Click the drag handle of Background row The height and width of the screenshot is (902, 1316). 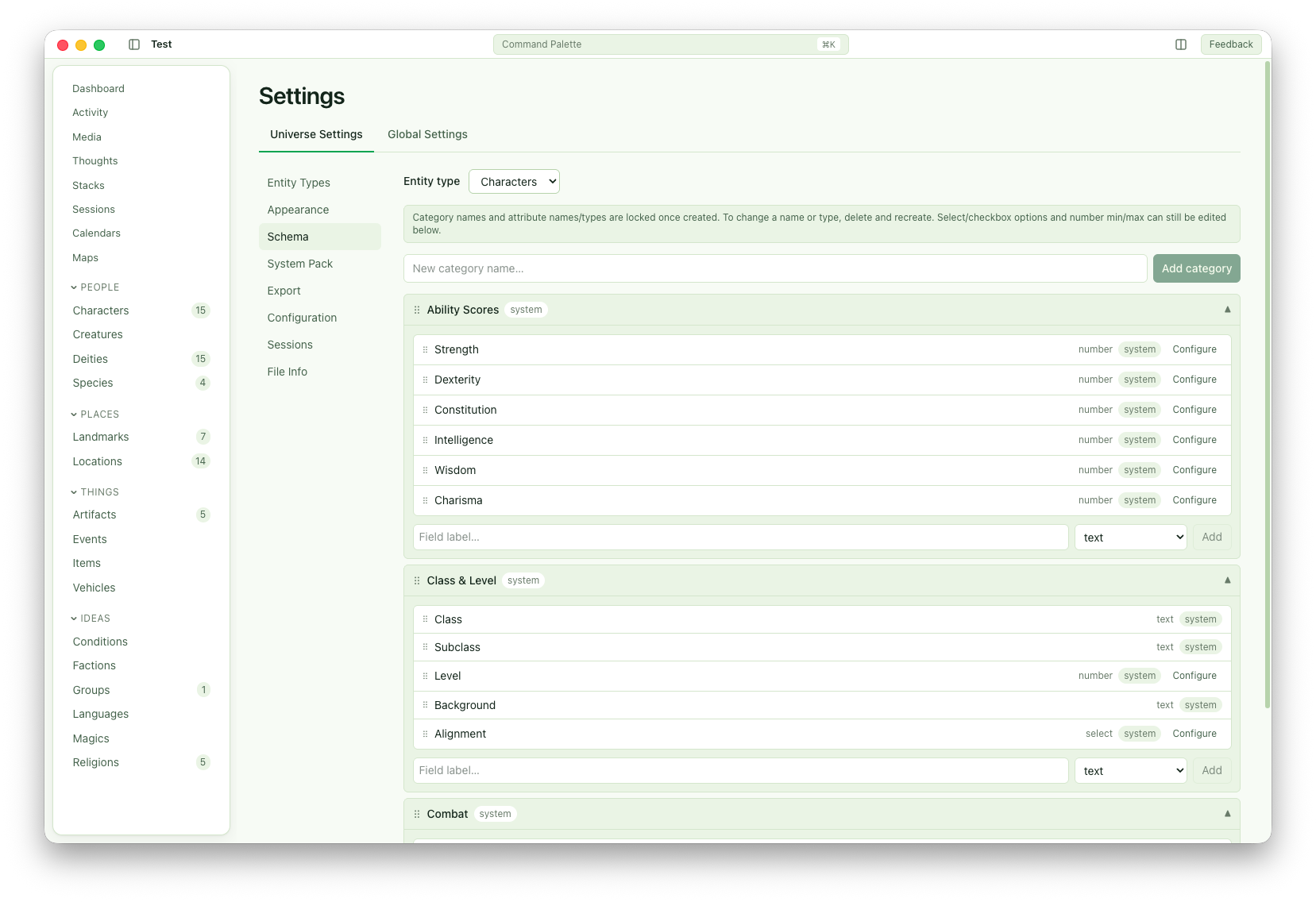[x=425, y=705]
